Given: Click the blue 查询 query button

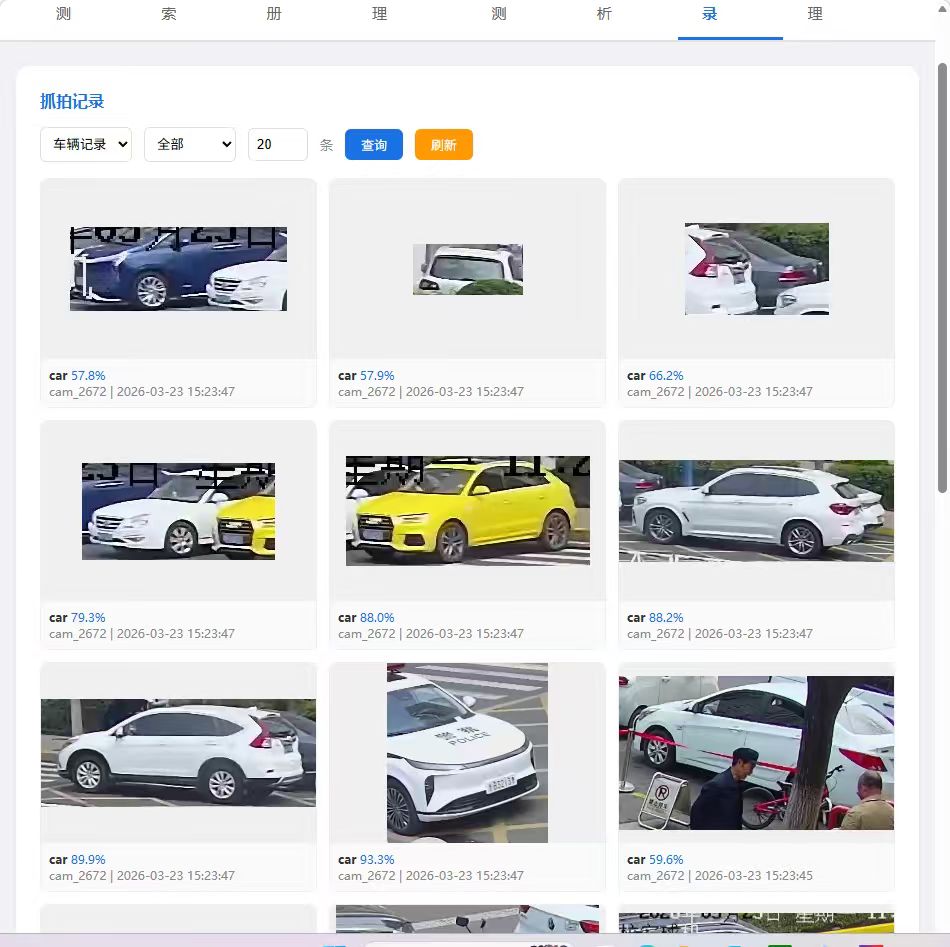Looking at the screenshot, I should (x=373, y=144).
